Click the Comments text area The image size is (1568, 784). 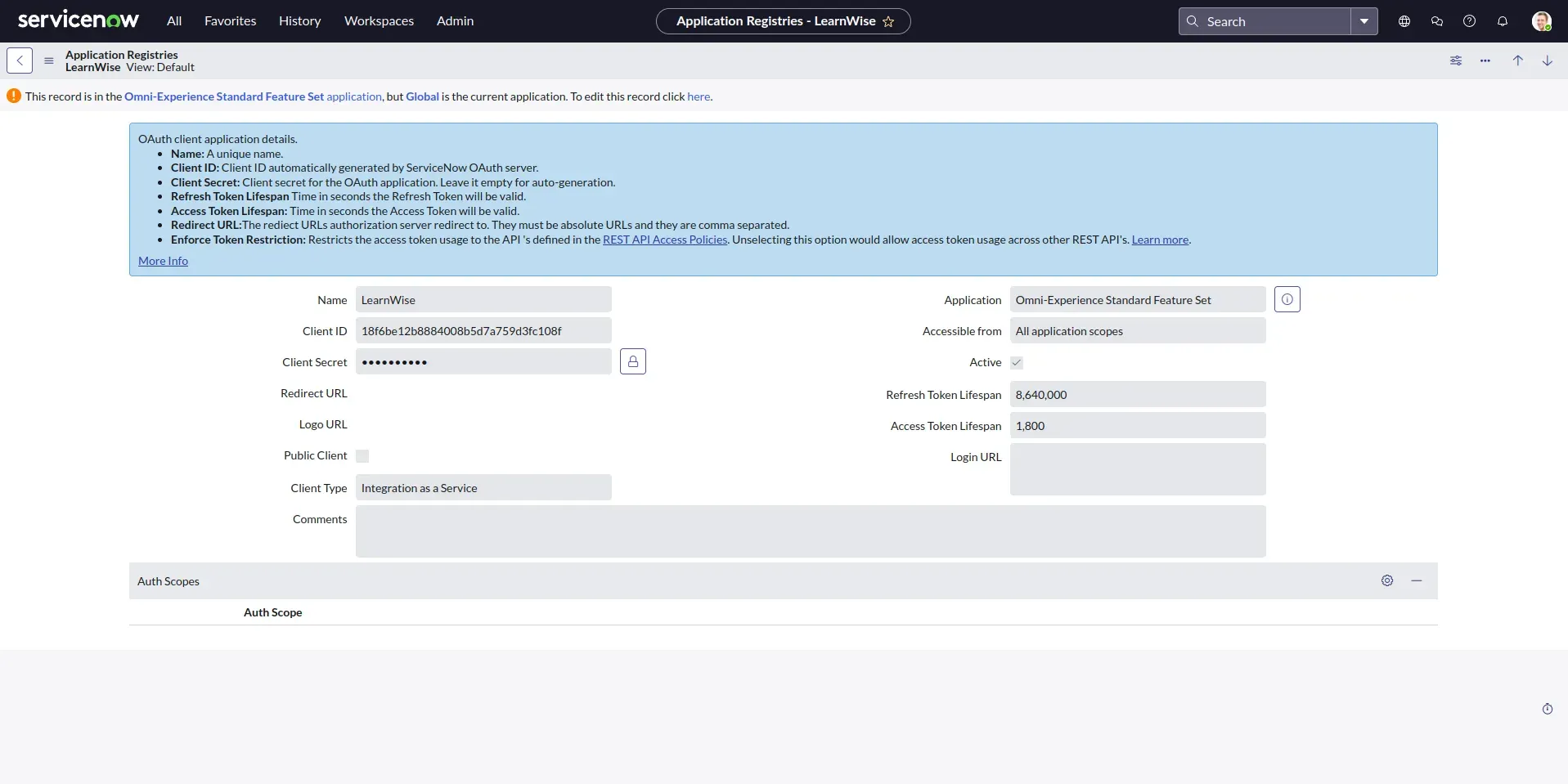click(811, 531)
